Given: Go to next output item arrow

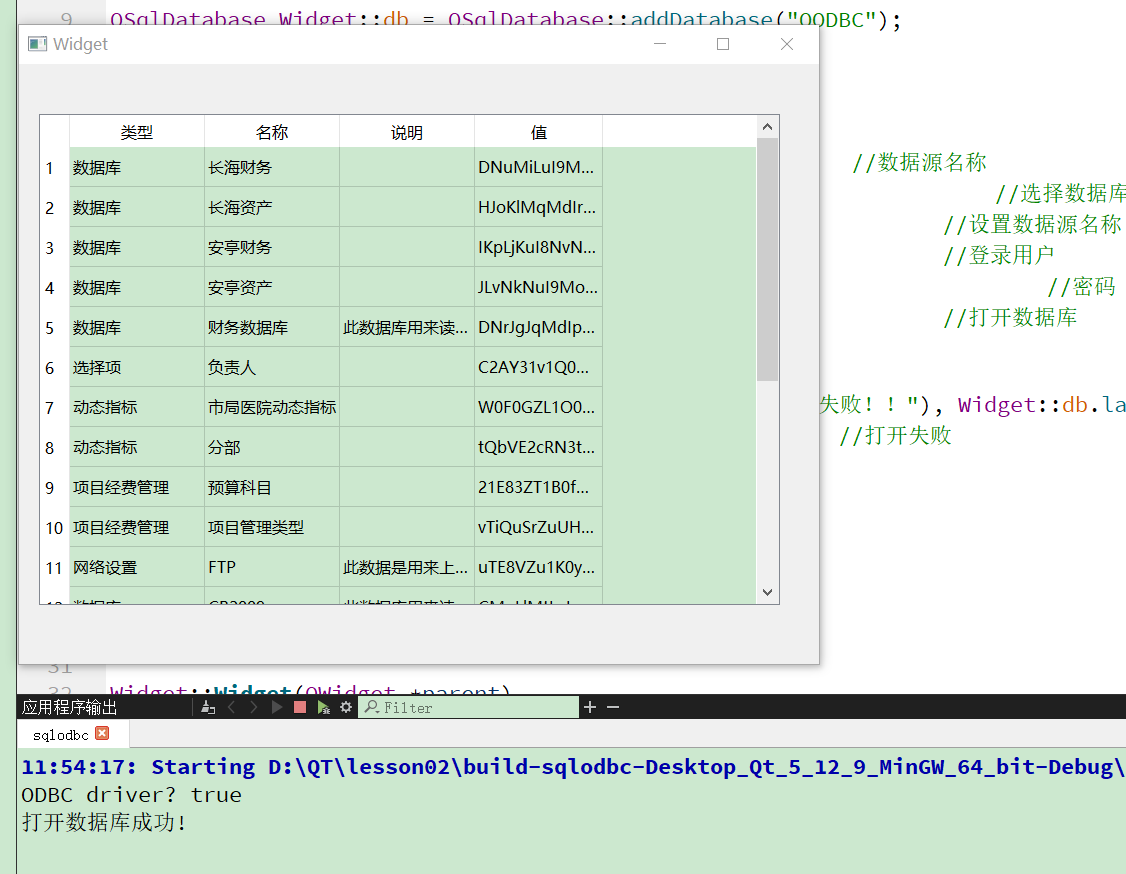Looking at the screenshot, I should point(254,707).
